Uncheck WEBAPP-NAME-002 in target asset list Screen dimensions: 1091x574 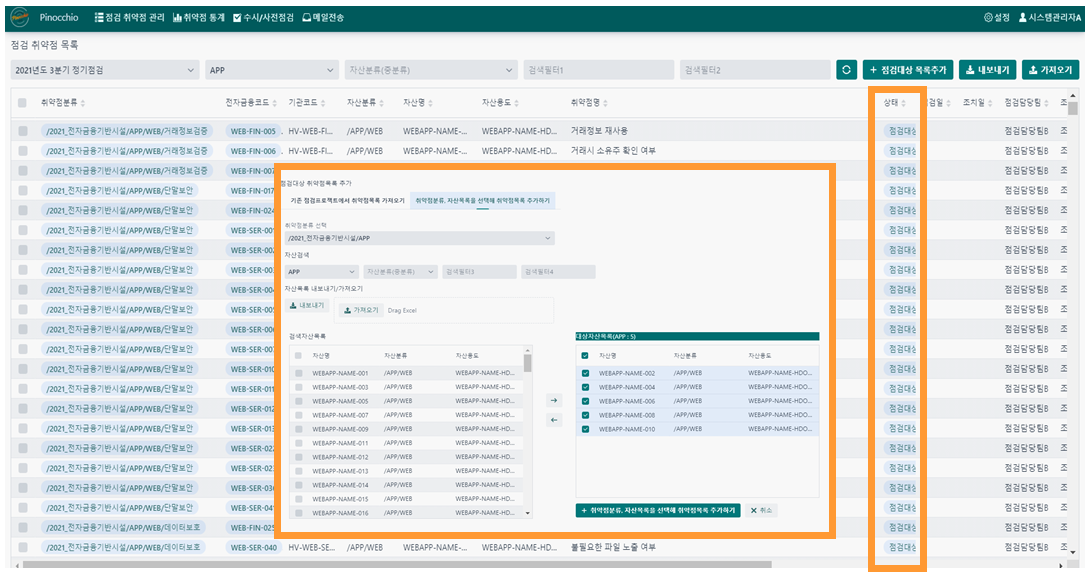(585, 373)
